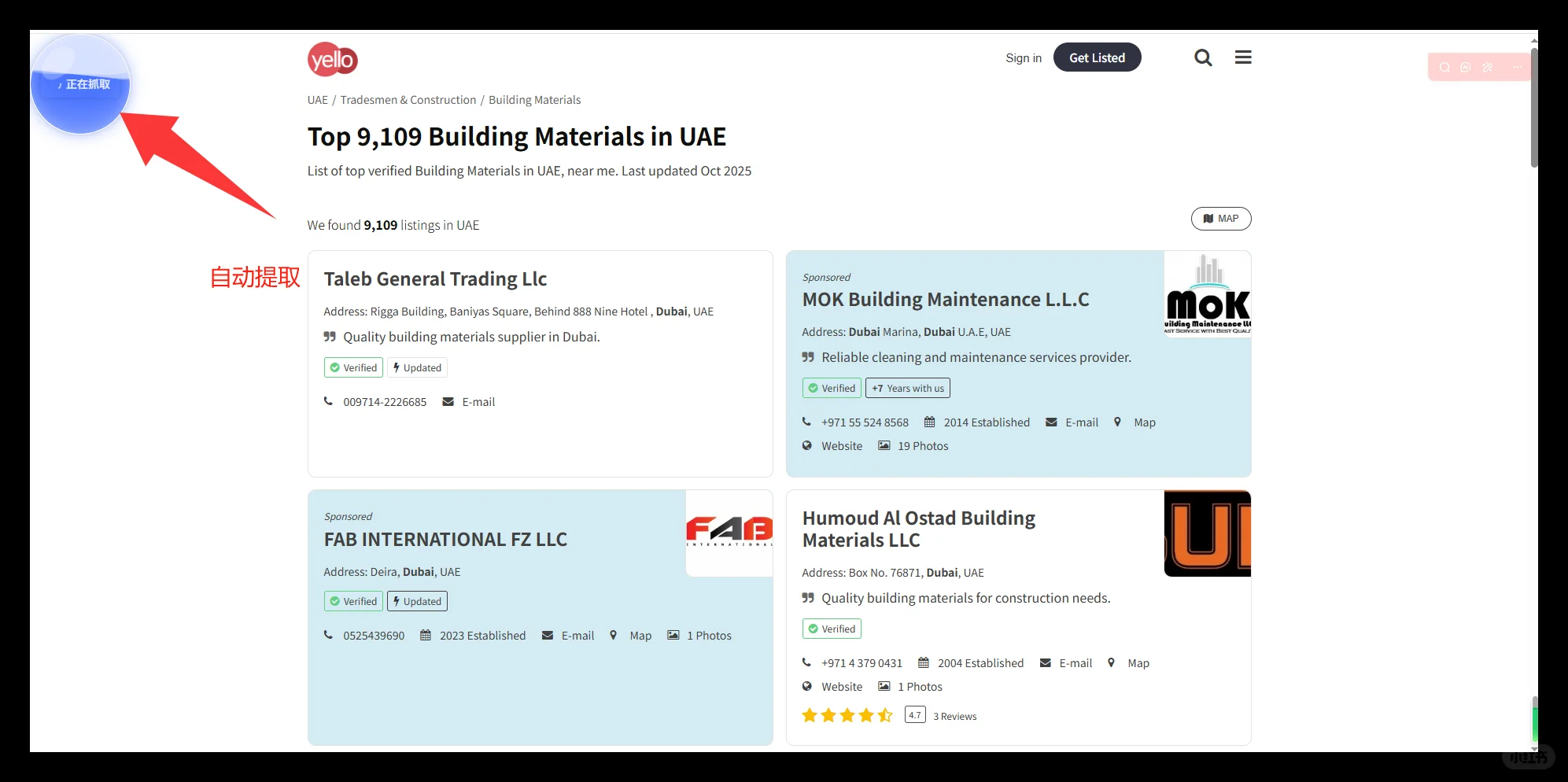
Task: Click the envelope icon on MOK Building Maintenance card
Action: point(1051,422)
